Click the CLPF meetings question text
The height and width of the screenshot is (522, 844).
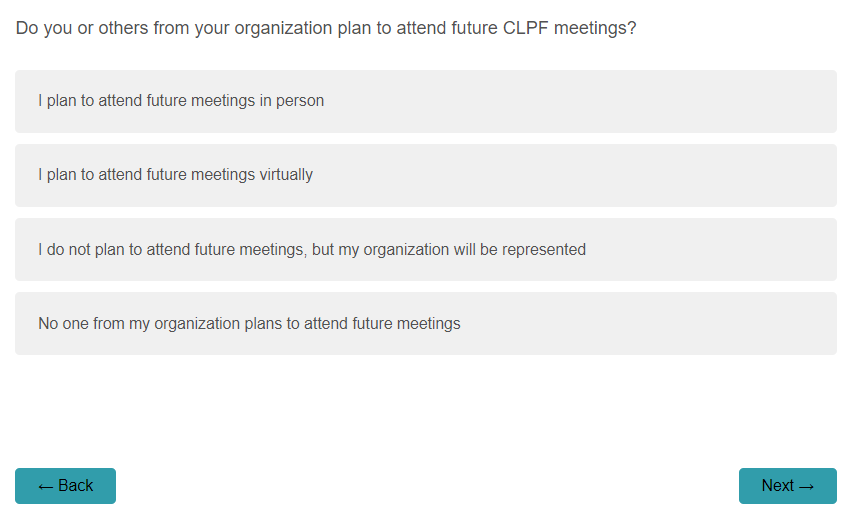(x=326, y=28)
